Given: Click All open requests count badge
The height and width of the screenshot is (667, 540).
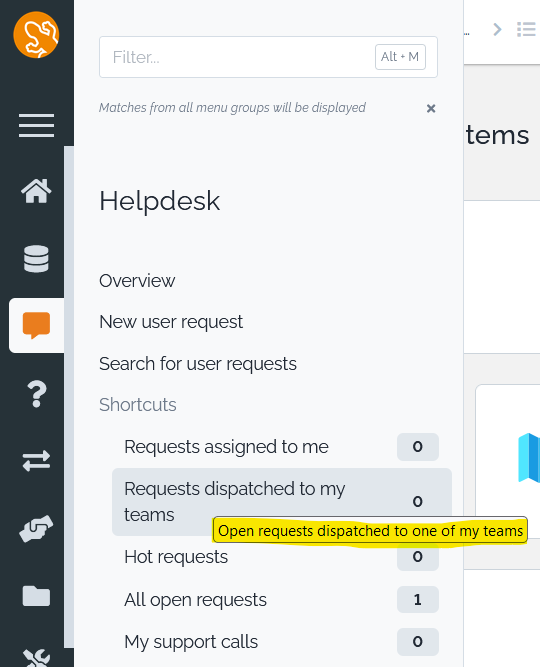Looking at the screenshot, I should point(417,599).
